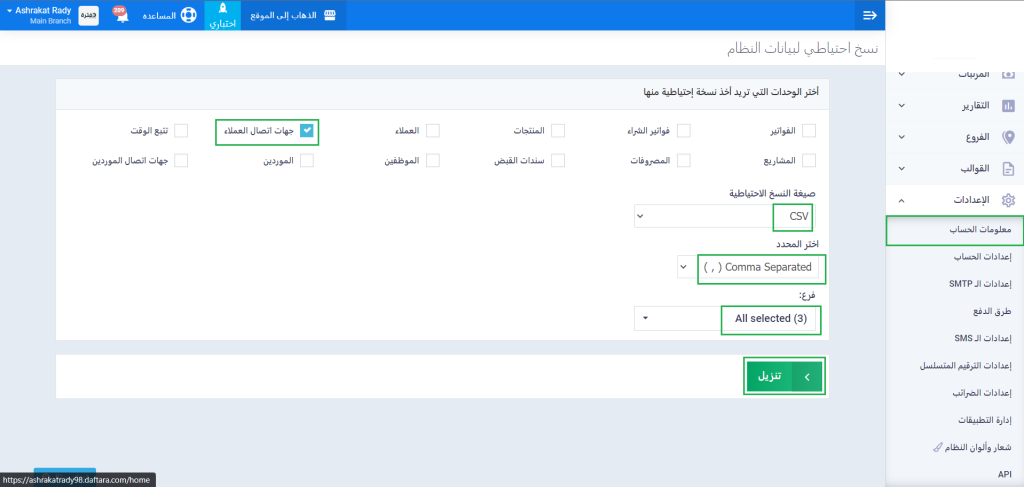Click the help lifebuoy icon
The width and height of the screenshot is (1024, 487).
[187, 16]
